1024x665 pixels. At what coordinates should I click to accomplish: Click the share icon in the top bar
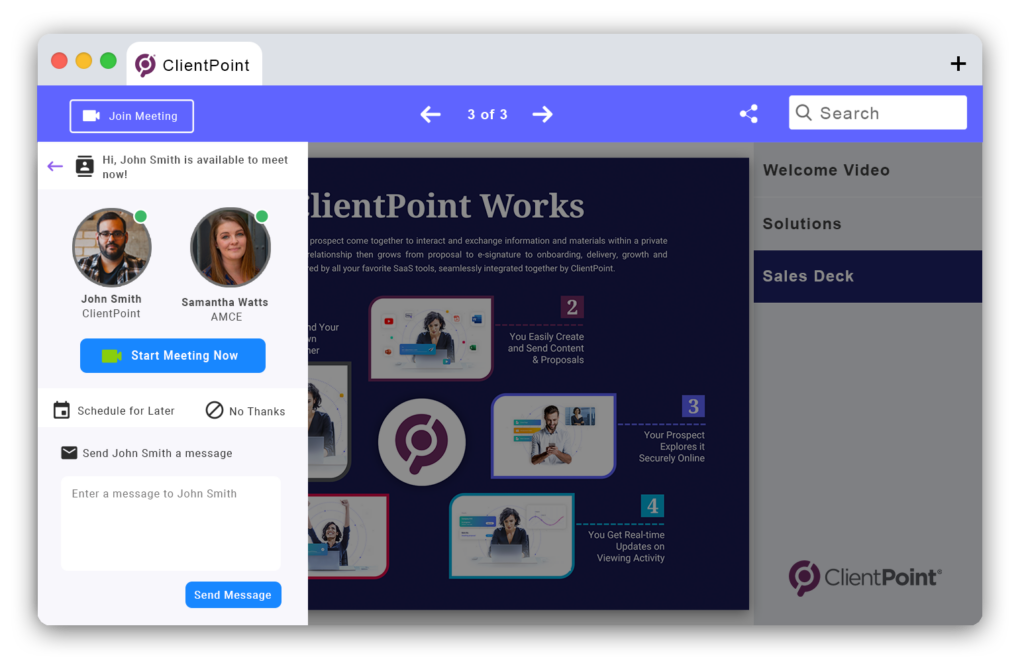[748, 114]
